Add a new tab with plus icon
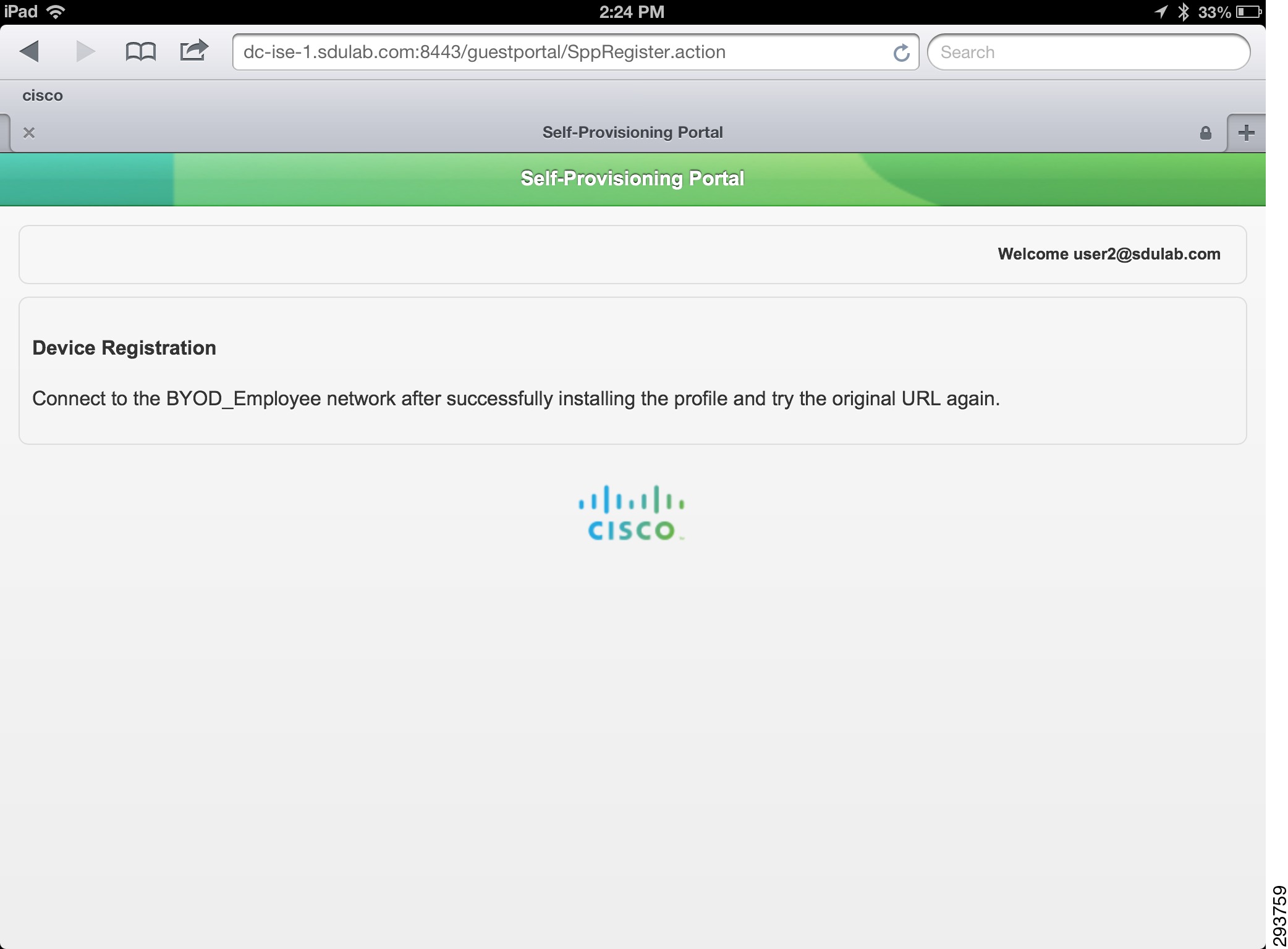This screenshot has height=949, width=1288. [1246, 132]
